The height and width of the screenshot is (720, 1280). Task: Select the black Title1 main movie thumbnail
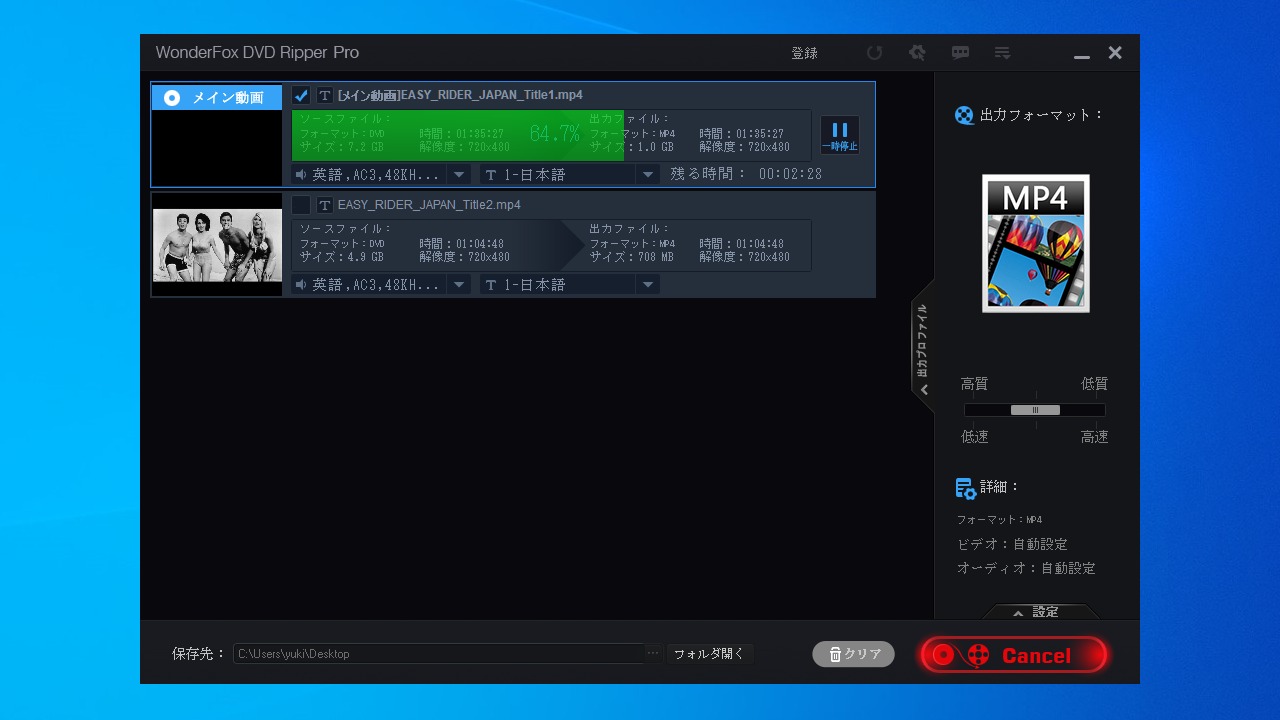point(217,148)
